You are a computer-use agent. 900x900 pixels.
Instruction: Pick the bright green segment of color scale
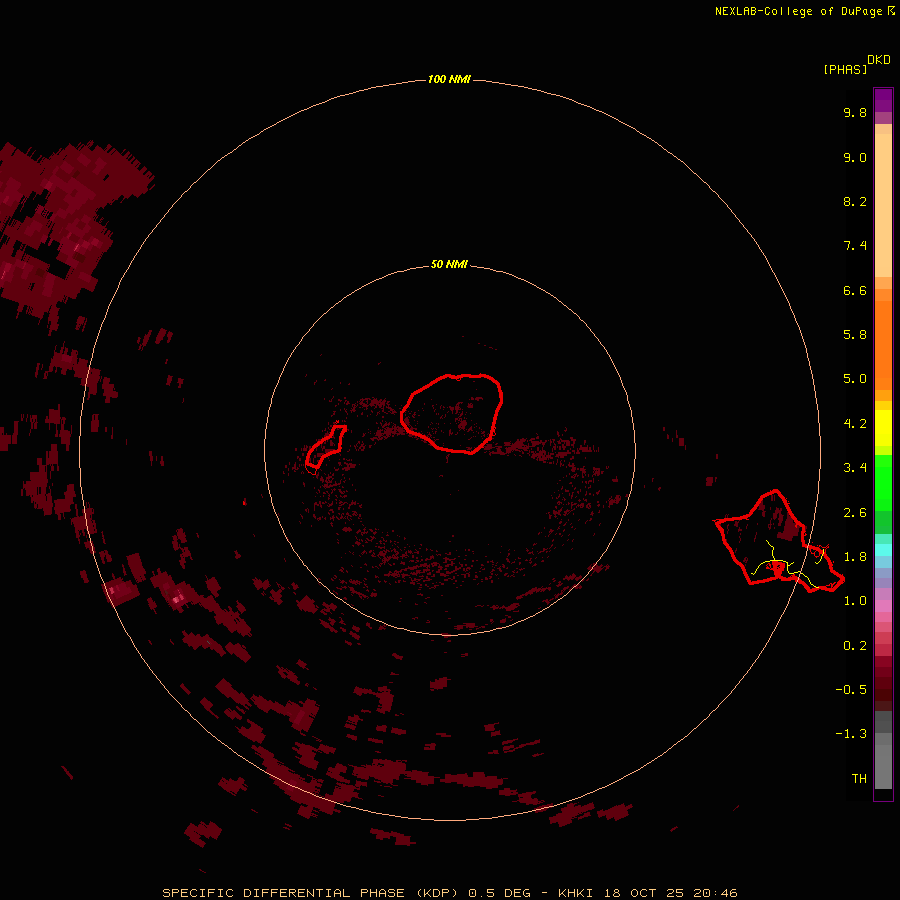coord(883,483)
